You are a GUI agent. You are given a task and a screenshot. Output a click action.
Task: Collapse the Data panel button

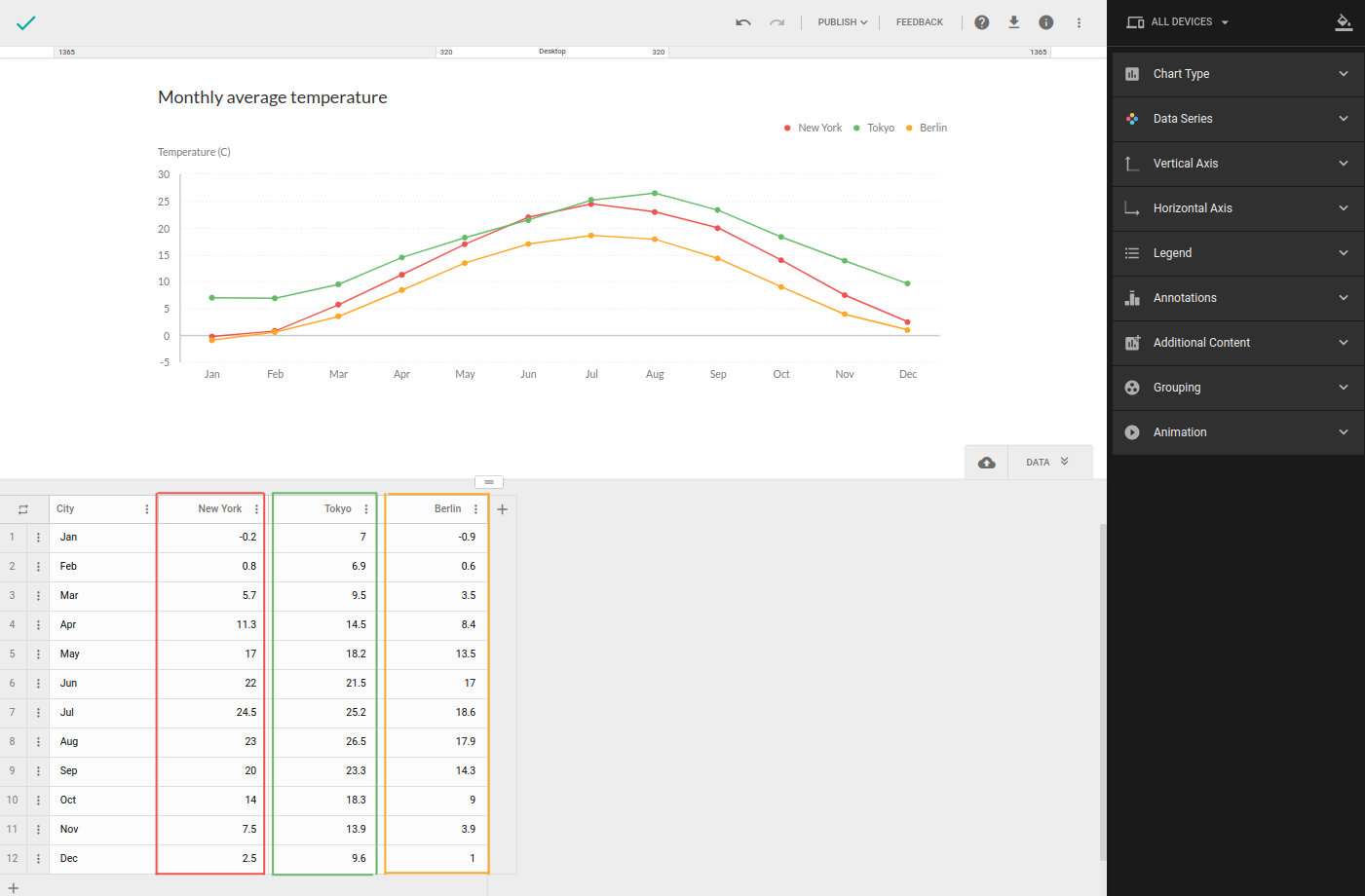(x=1048, y=463)
